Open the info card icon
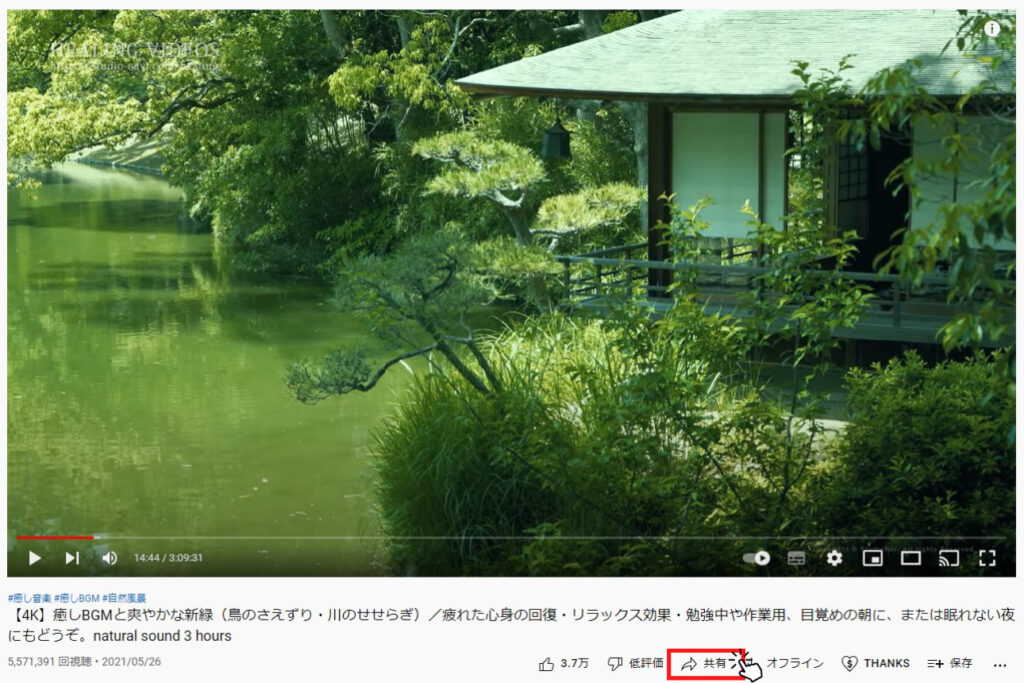 991,28
